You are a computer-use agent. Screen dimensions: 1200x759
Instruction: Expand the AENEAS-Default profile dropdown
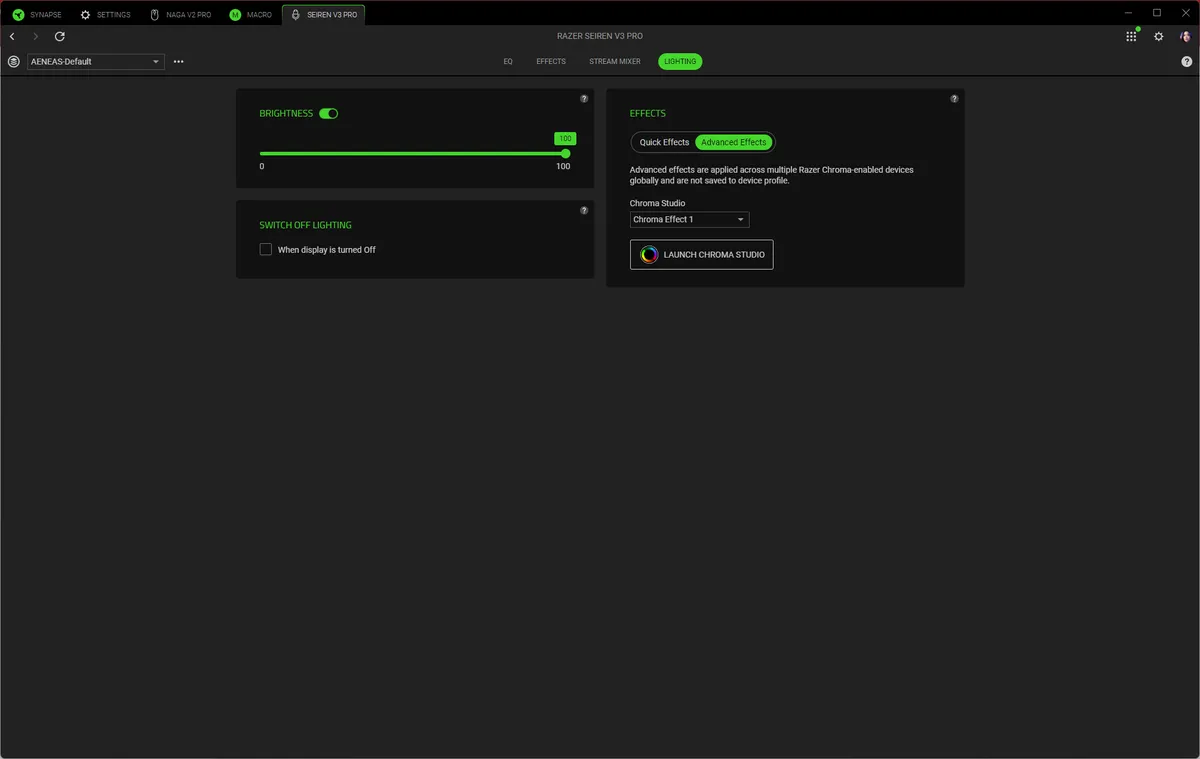(x=95, y=61)
